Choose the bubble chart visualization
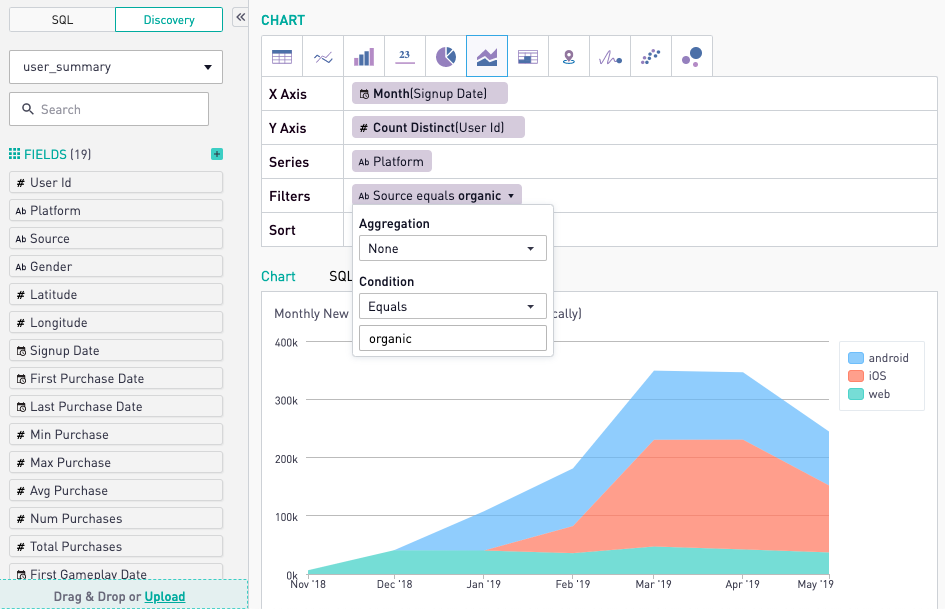 click(x=691, y=56)
